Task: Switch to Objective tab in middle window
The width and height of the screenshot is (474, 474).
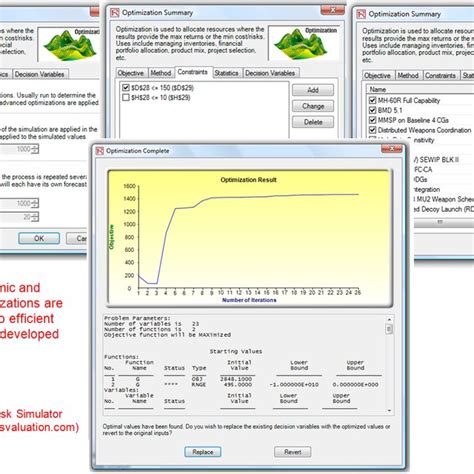Action: point(131,73)
